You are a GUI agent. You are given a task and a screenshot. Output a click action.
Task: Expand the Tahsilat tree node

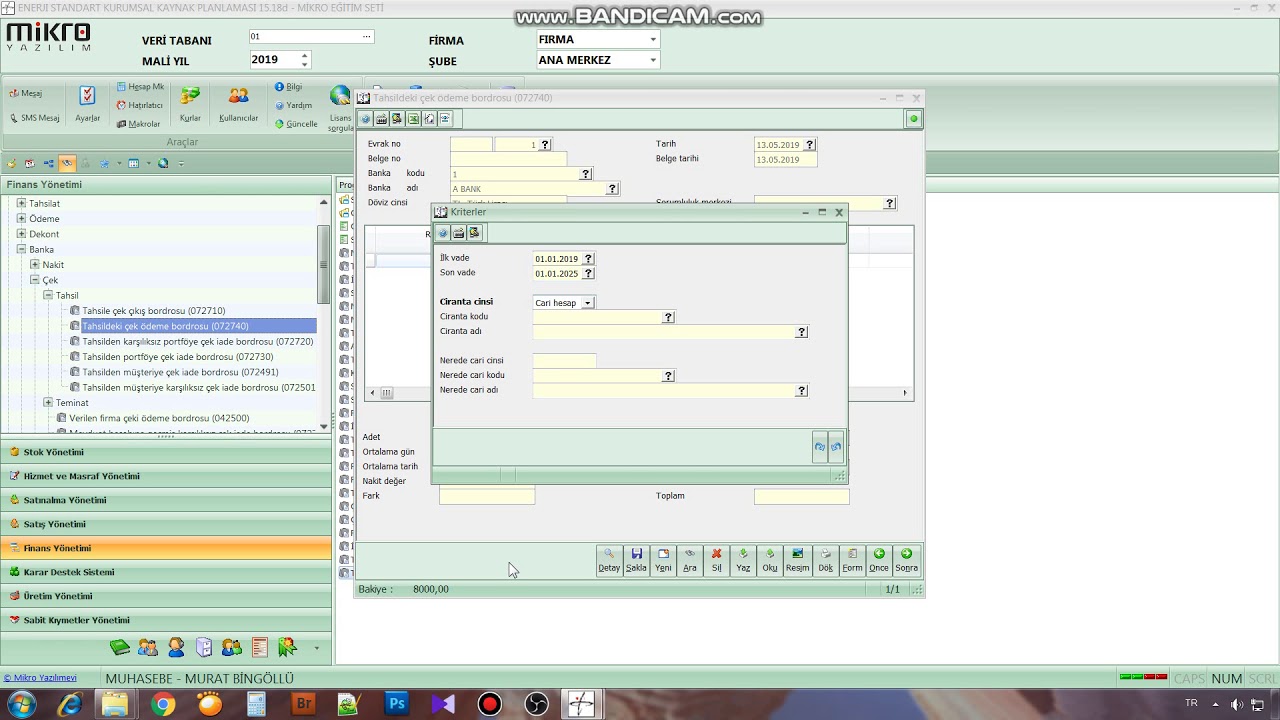tap(21, 203)
